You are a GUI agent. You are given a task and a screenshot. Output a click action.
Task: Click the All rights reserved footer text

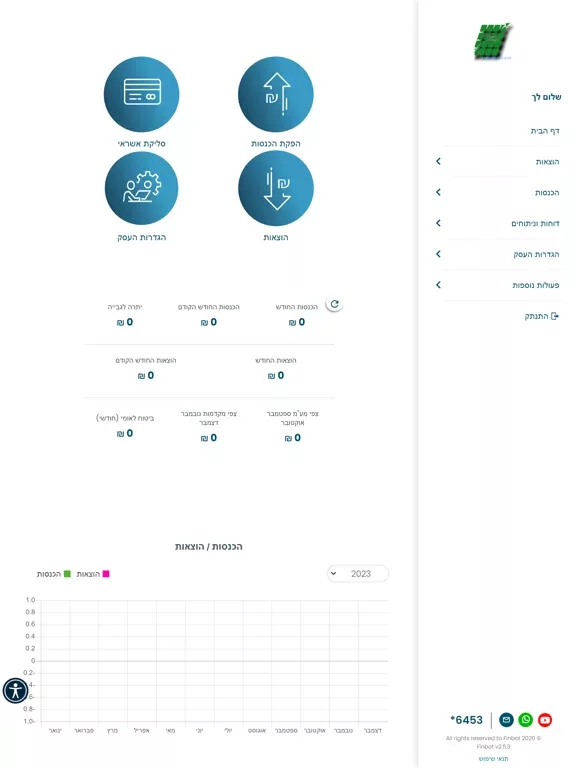tap(493, 738)
